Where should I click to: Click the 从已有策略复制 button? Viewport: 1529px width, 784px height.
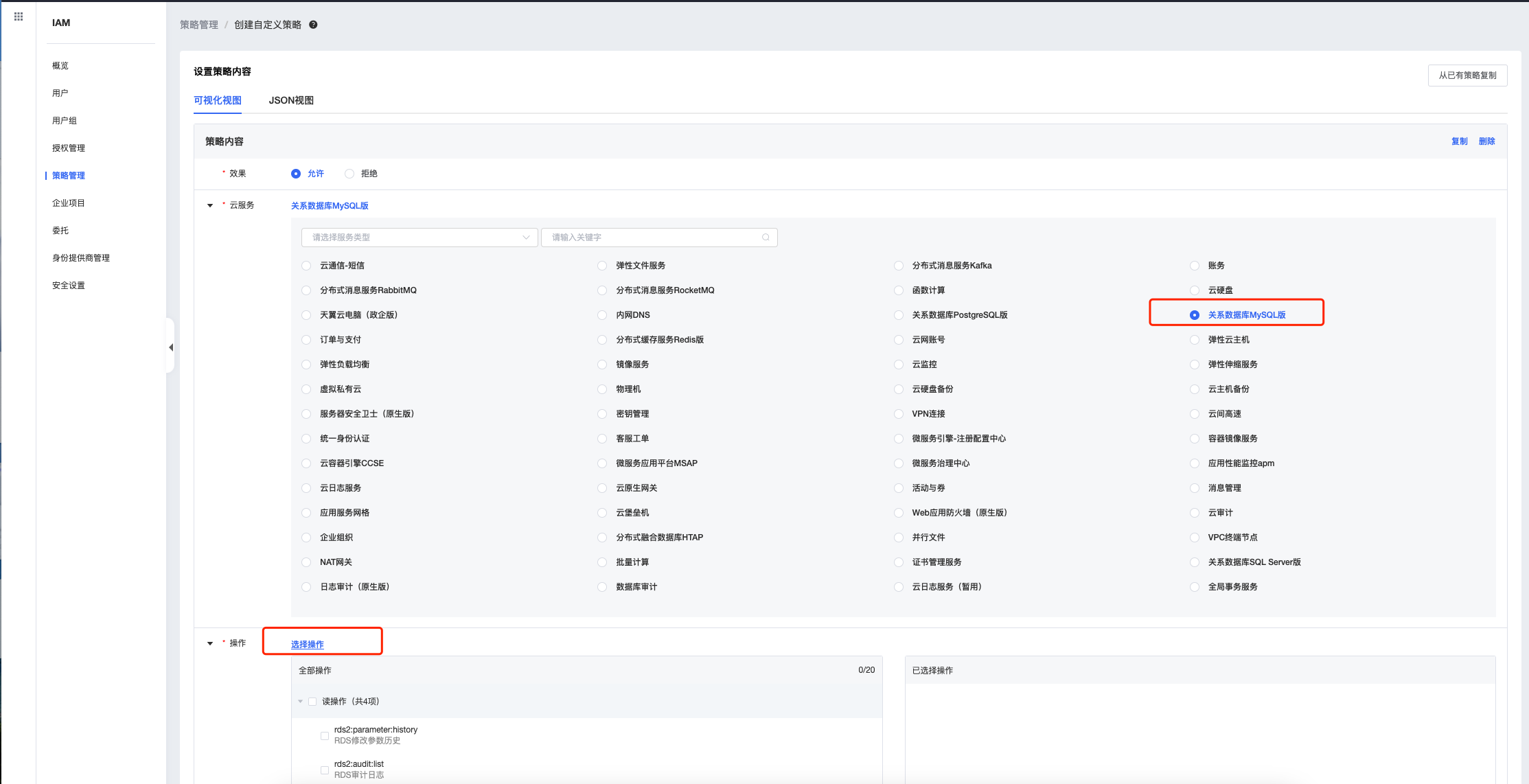[1467, 76]
